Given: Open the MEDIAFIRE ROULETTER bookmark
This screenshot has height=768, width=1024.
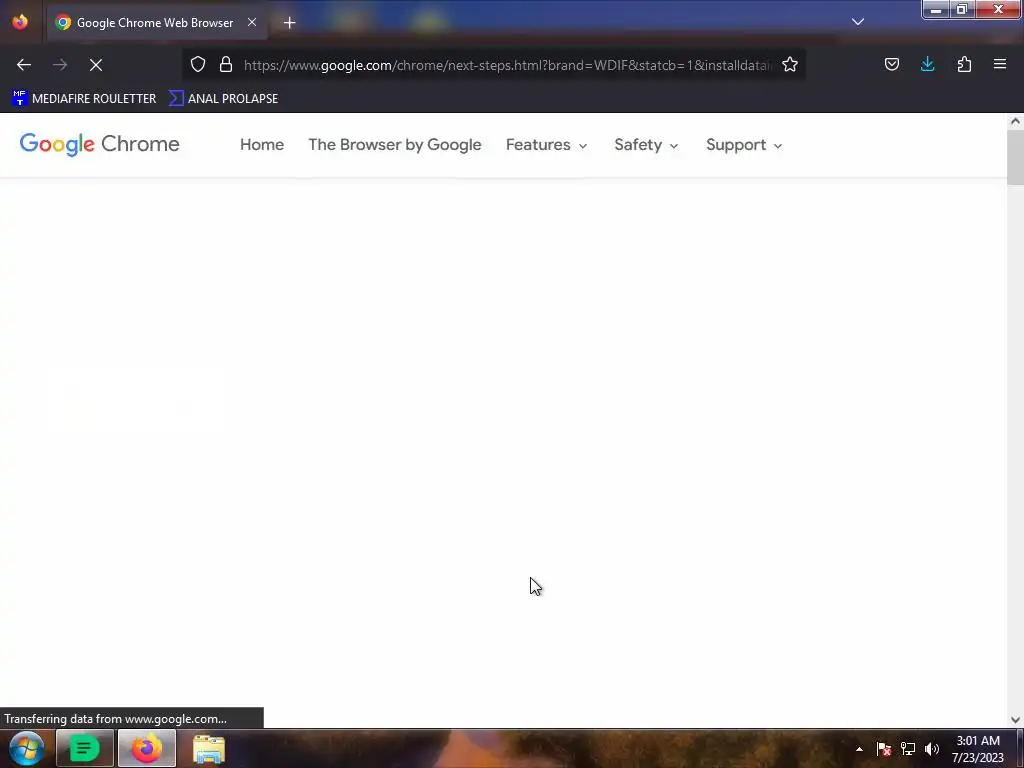Looking at the screenshot, I should [x=84, y=99].
